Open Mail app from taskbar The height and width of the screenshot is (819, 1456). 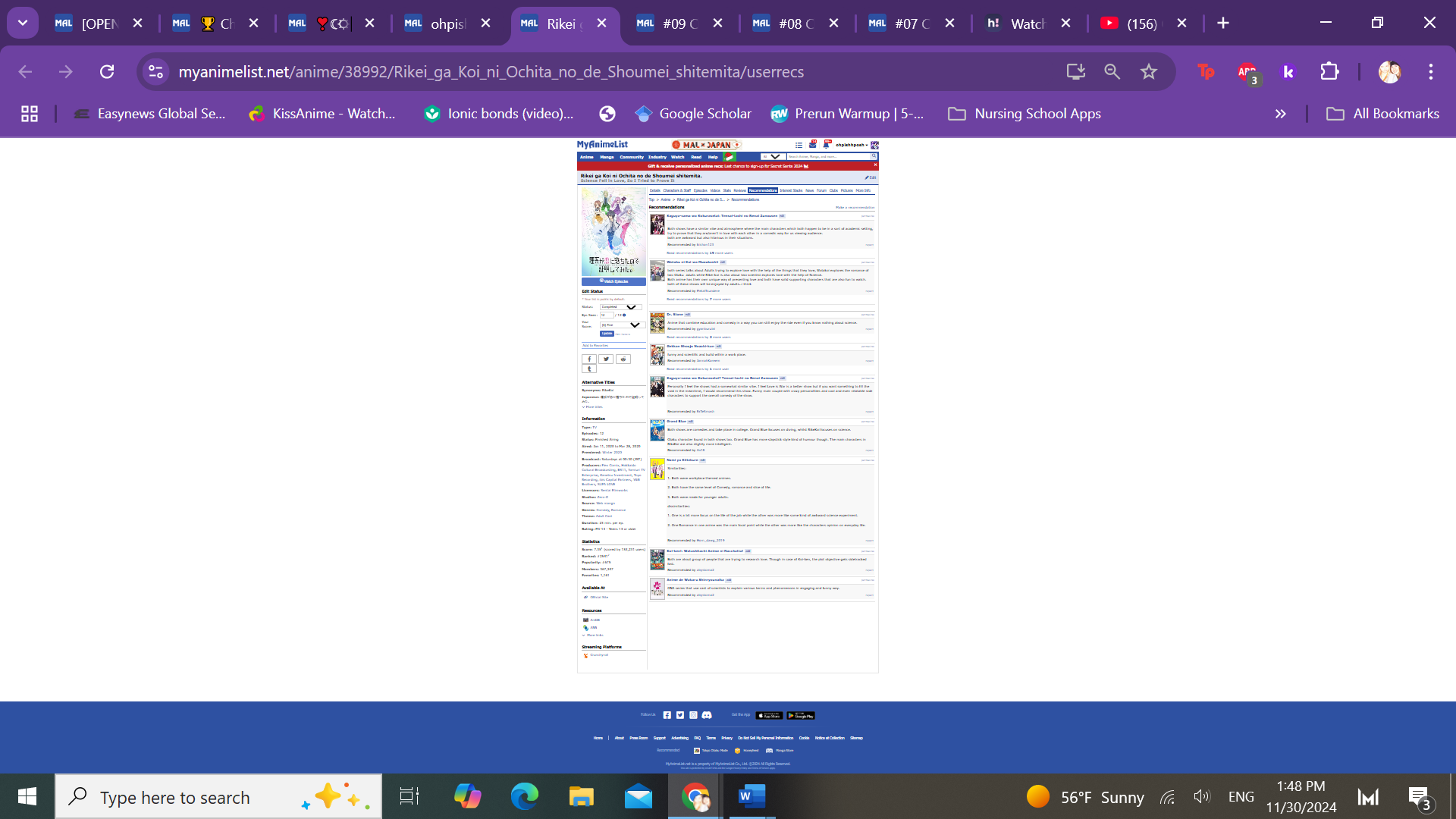point(638,796)
